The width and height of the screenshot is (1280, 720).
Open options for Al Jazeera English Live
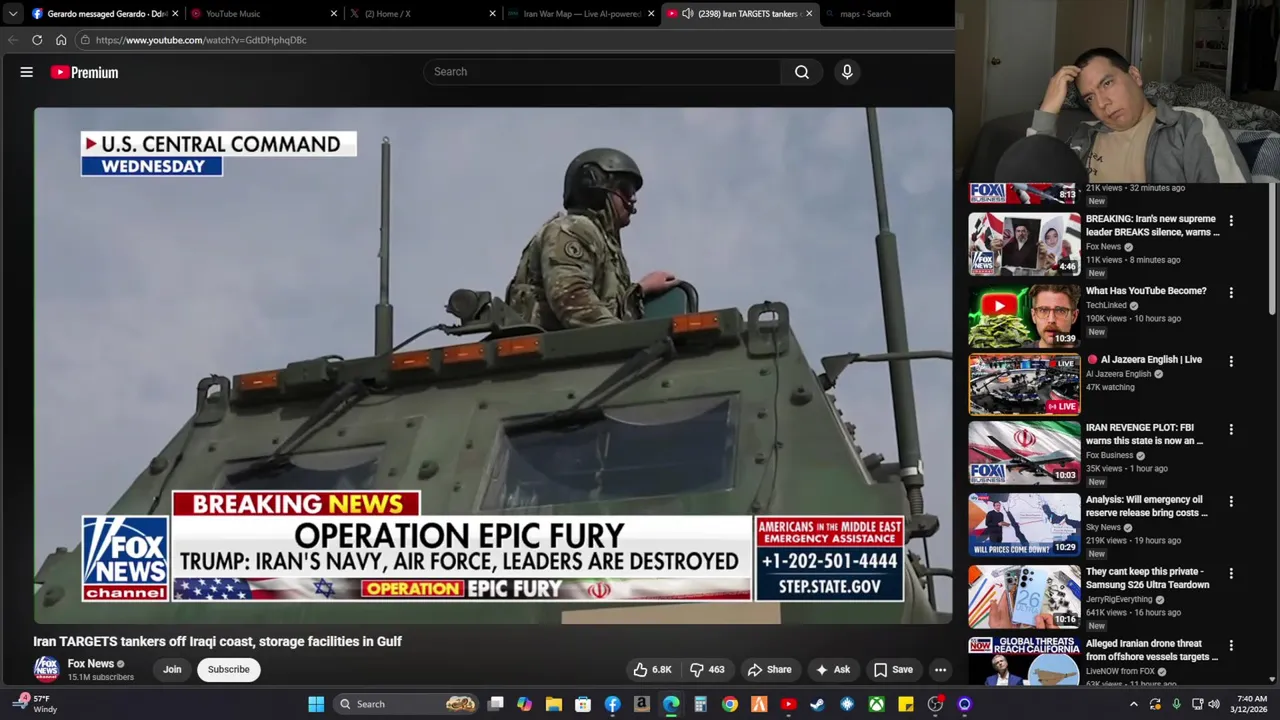[x=1231, y=361]
